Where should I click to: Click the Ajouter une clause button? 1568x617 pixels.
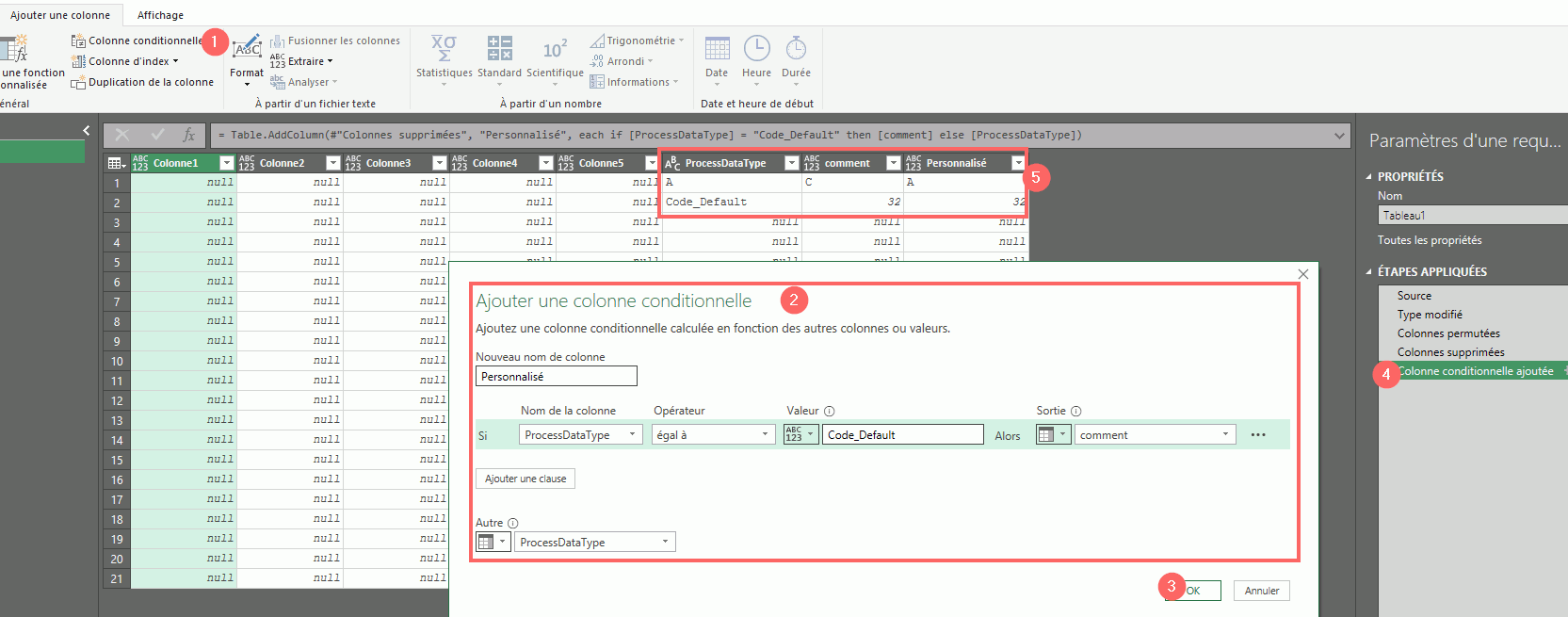coord(525,479)
